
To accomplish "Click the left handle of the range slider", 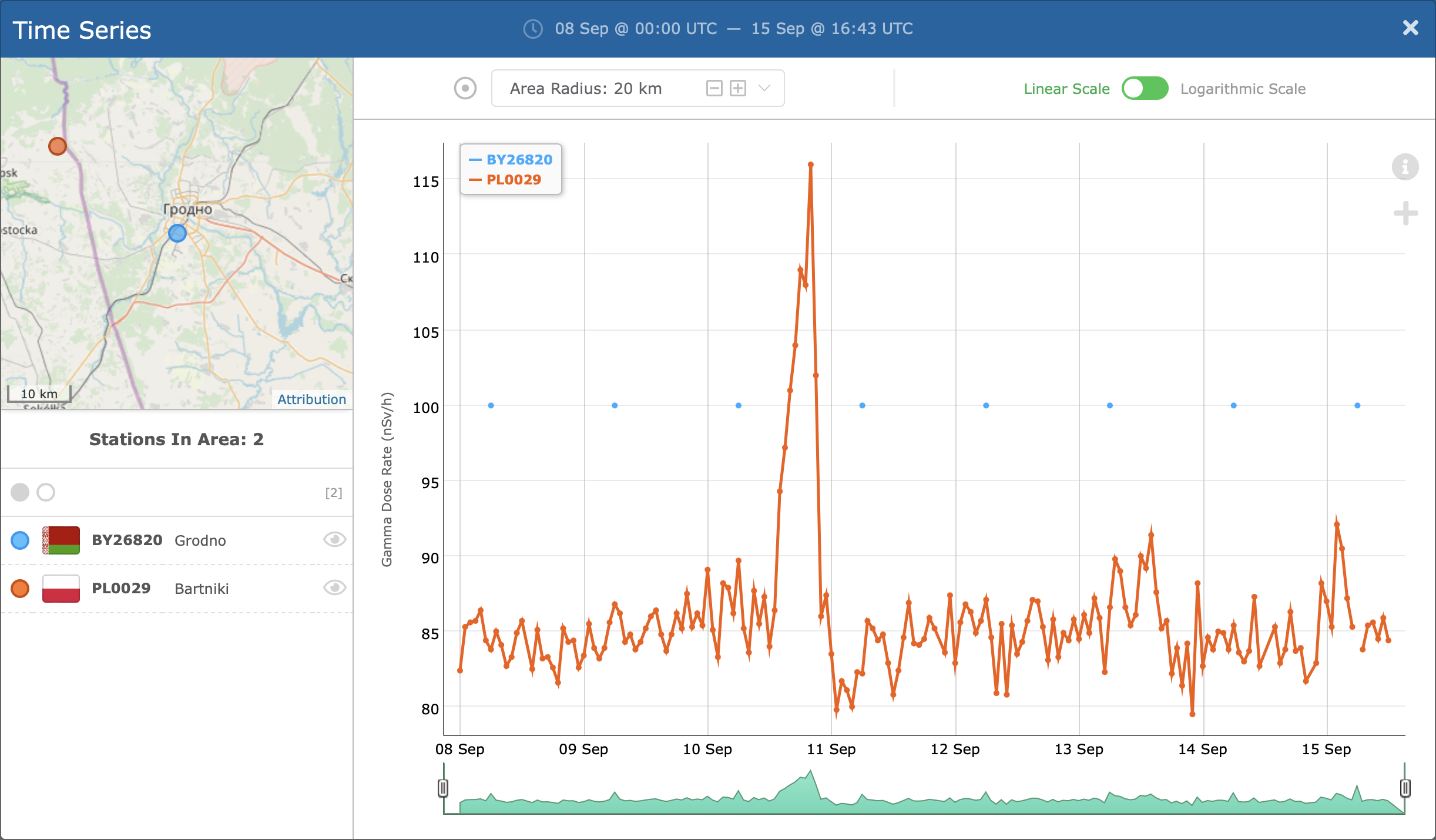I will pyautogui.click(x=443, y=788).
